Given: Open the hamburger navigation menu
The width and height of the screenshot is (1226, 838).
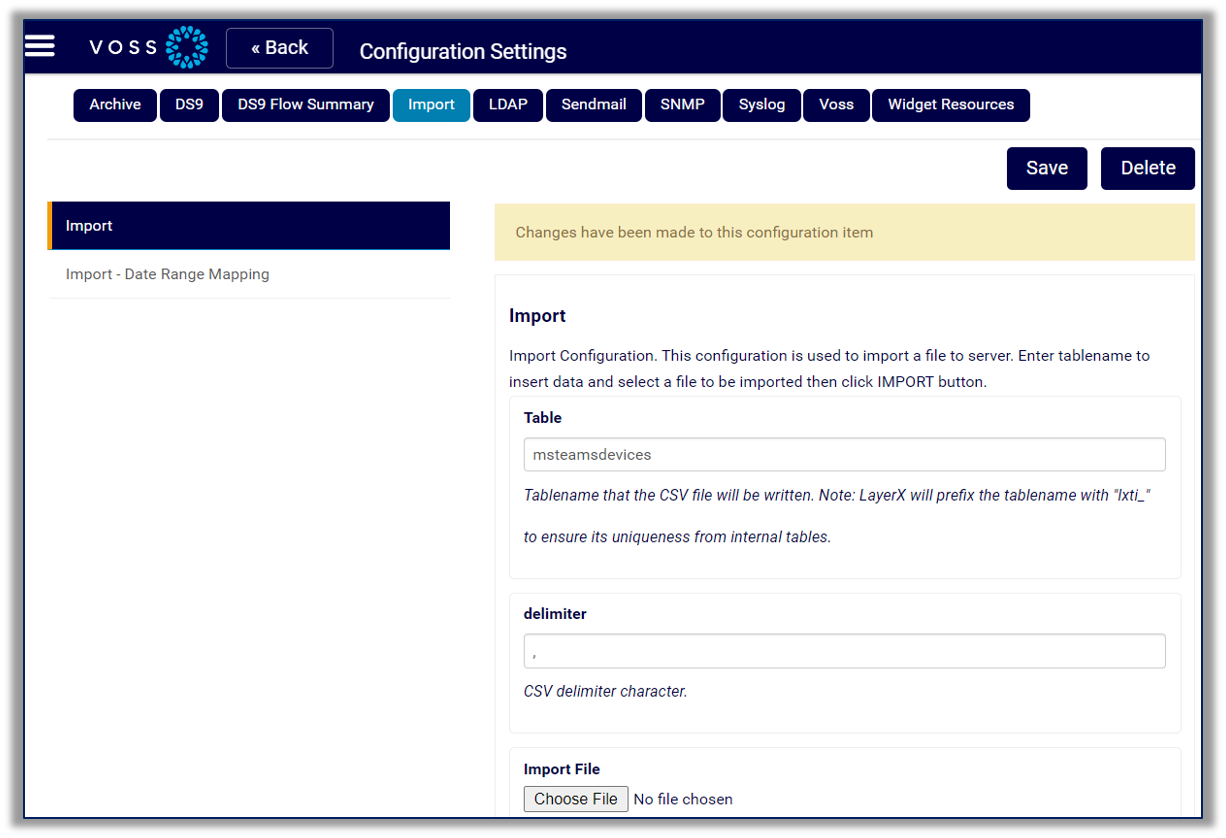Looking at the screenshot, I should pos(39,45).
